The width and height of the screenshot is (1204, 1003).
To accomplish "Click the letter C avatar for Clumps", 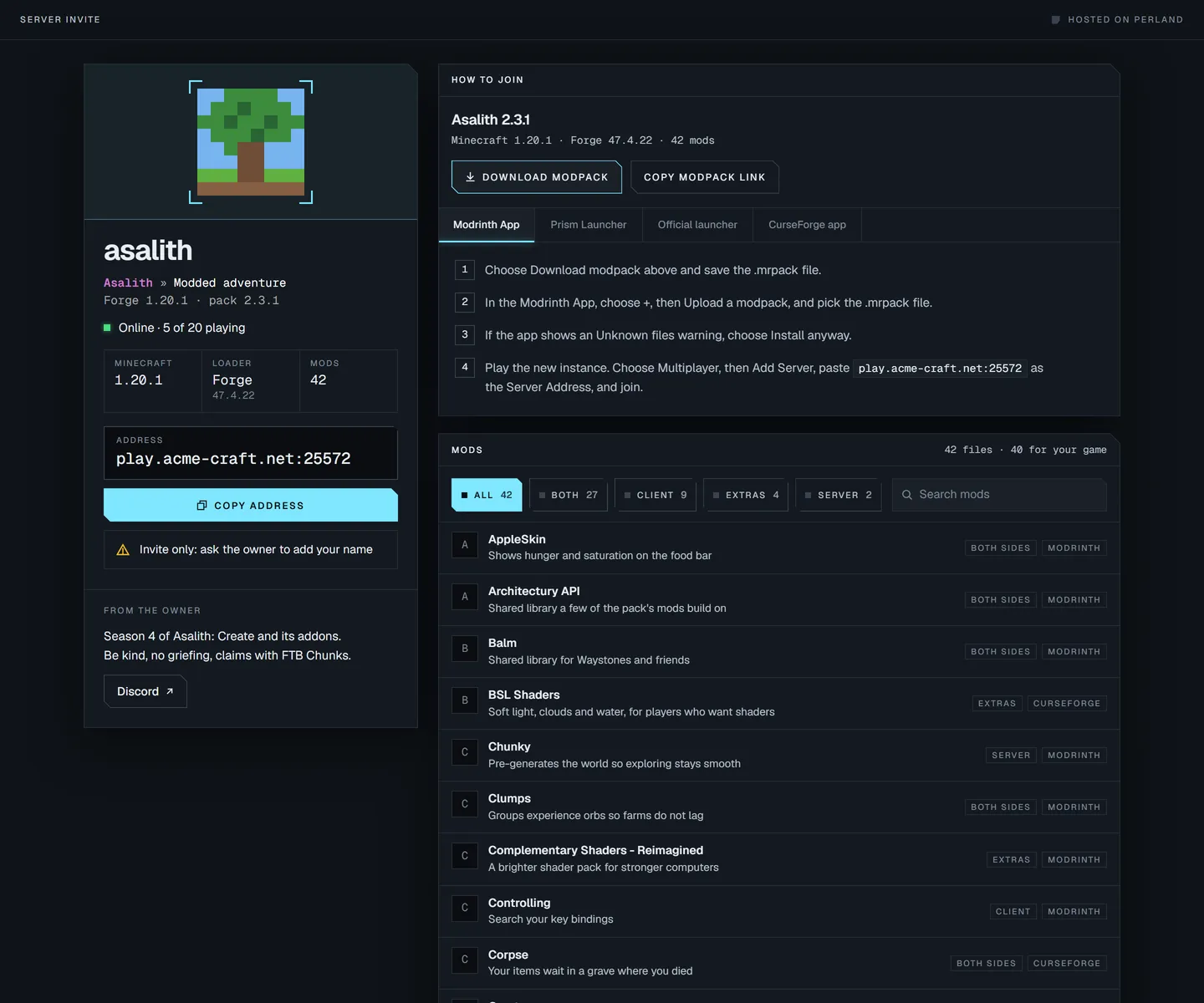I will coord(465,804).
